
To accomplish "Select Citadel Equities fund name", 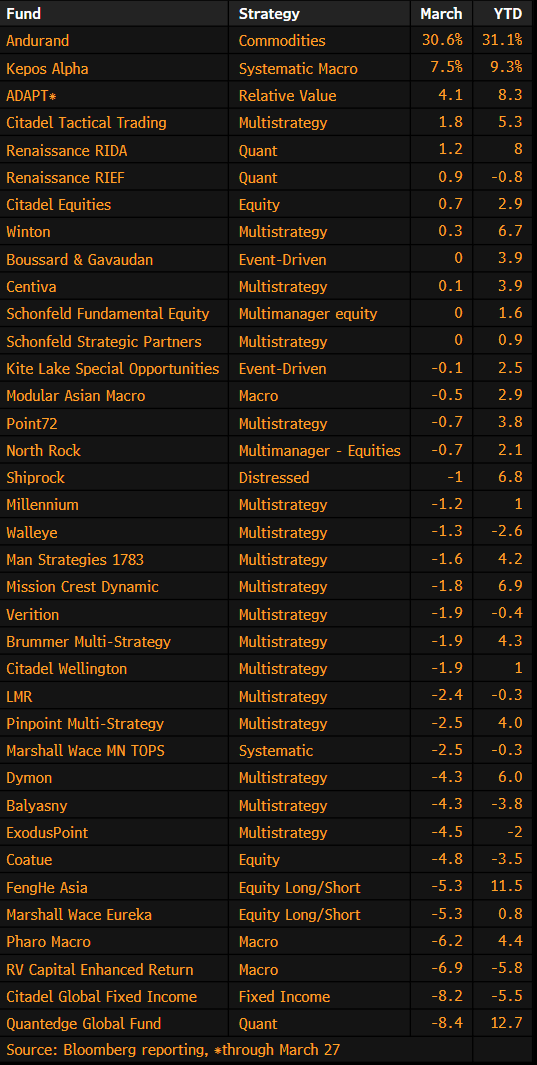I will 58,204.
